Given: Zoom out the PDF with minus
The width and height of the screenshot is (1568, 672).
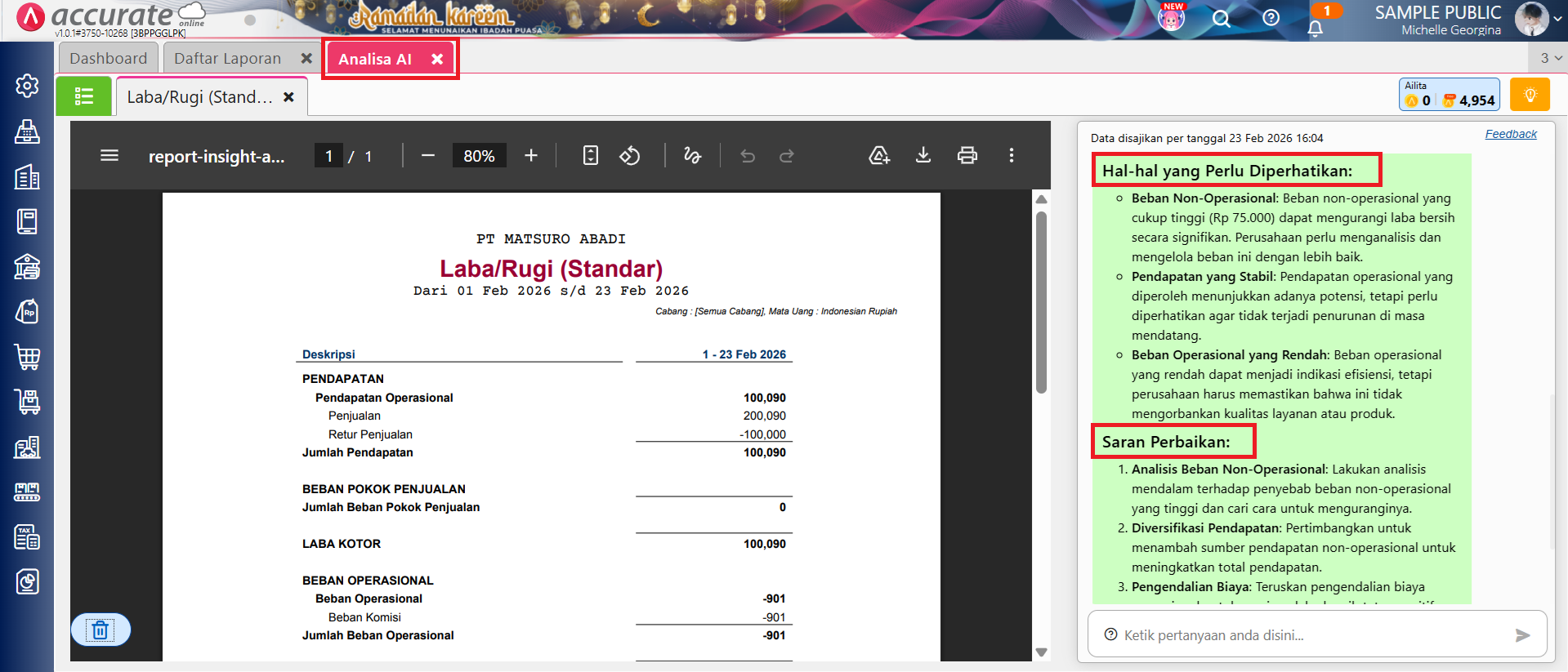Looking at the screenshot, I should pyautogui.click(x=428, y=155).
